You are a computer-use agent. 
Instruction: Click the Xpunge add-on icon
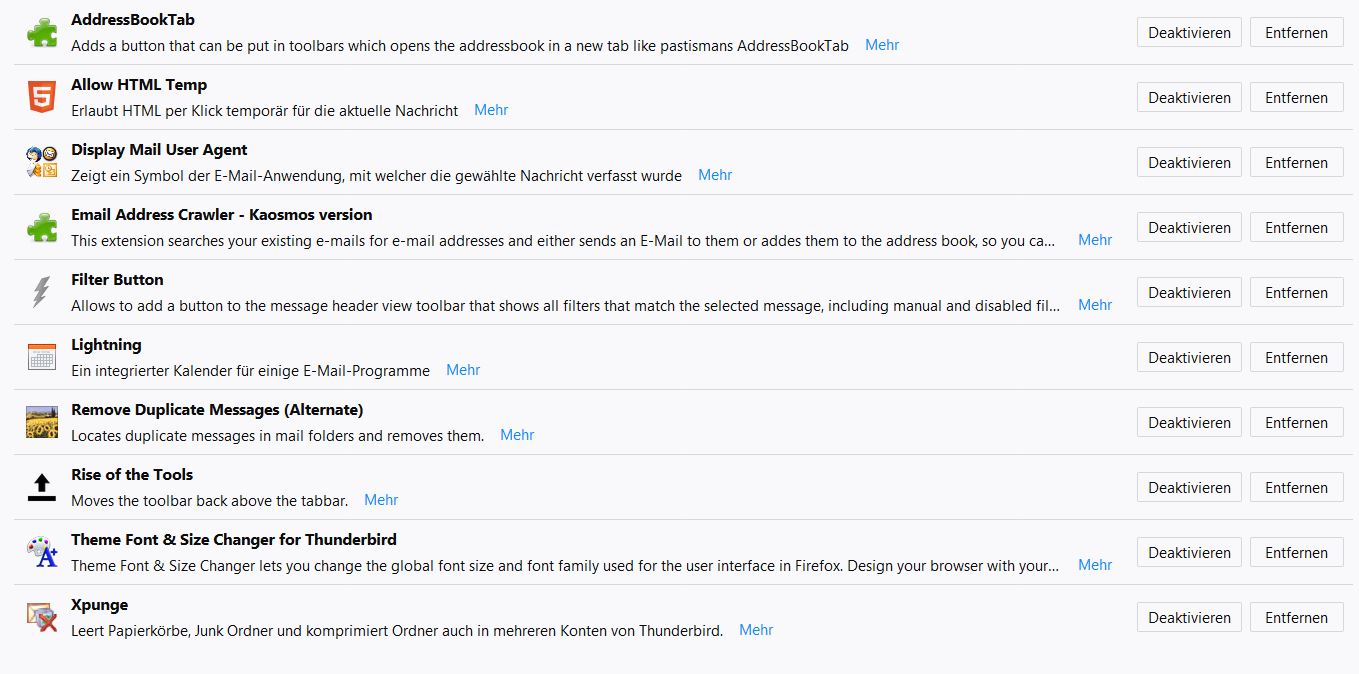(x=42, y=617)
